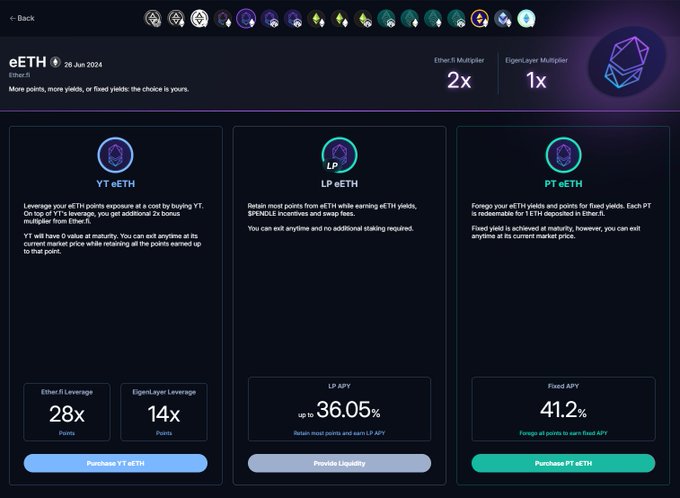
Task: Click 'Forego all points to earn fixed APY' text
Action: 563,433
